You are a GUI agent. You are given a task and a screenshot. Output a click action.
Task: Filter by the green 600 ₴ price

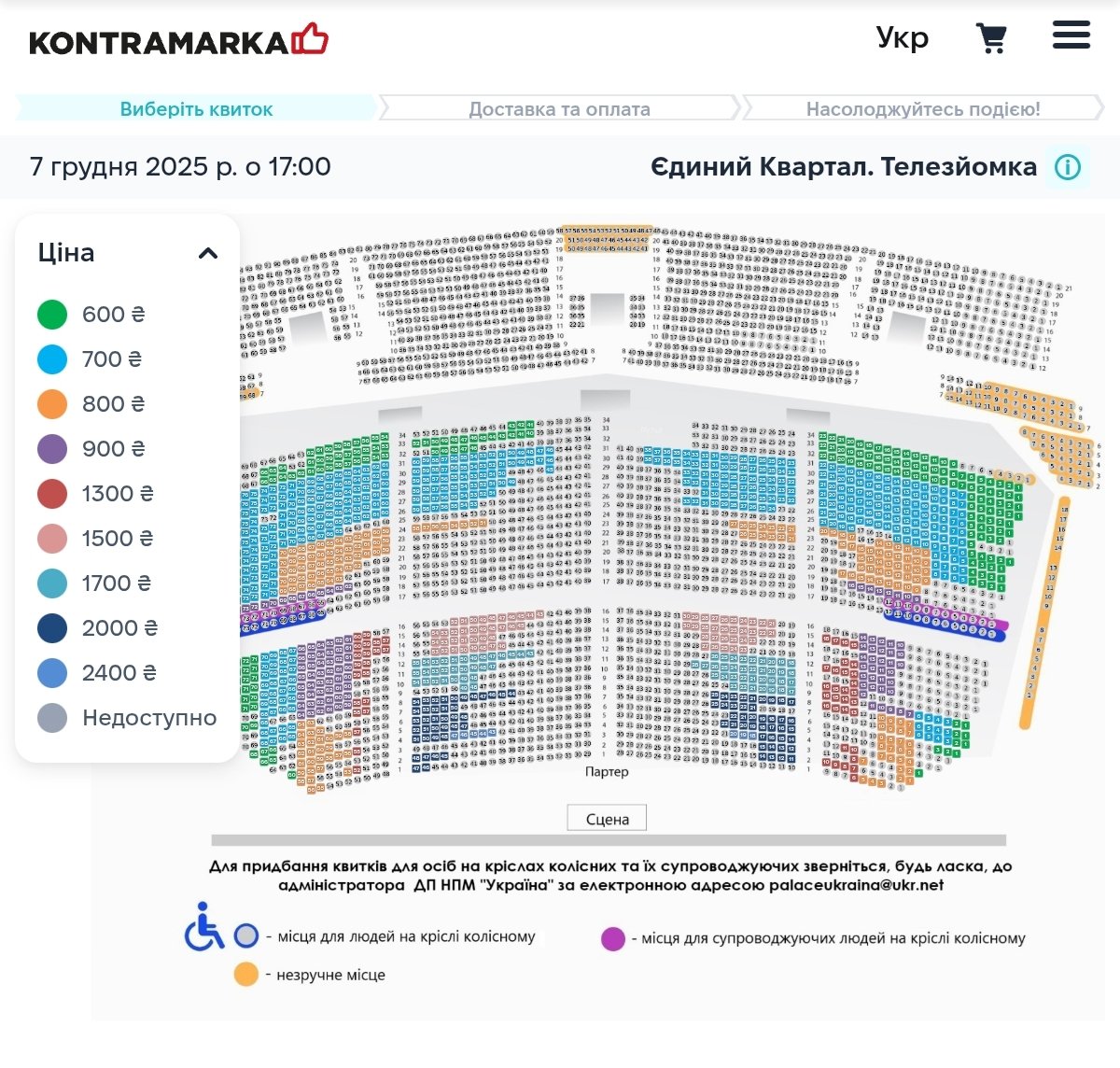tap(52, 315)
